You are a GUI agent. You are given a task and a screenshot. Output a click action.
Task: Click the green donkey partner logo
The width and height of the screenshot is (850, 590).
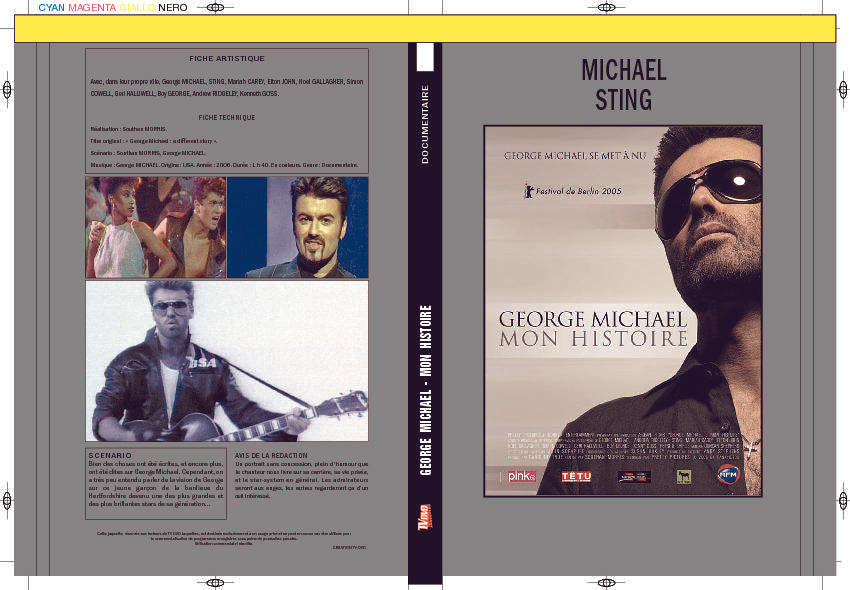(684, 478)
